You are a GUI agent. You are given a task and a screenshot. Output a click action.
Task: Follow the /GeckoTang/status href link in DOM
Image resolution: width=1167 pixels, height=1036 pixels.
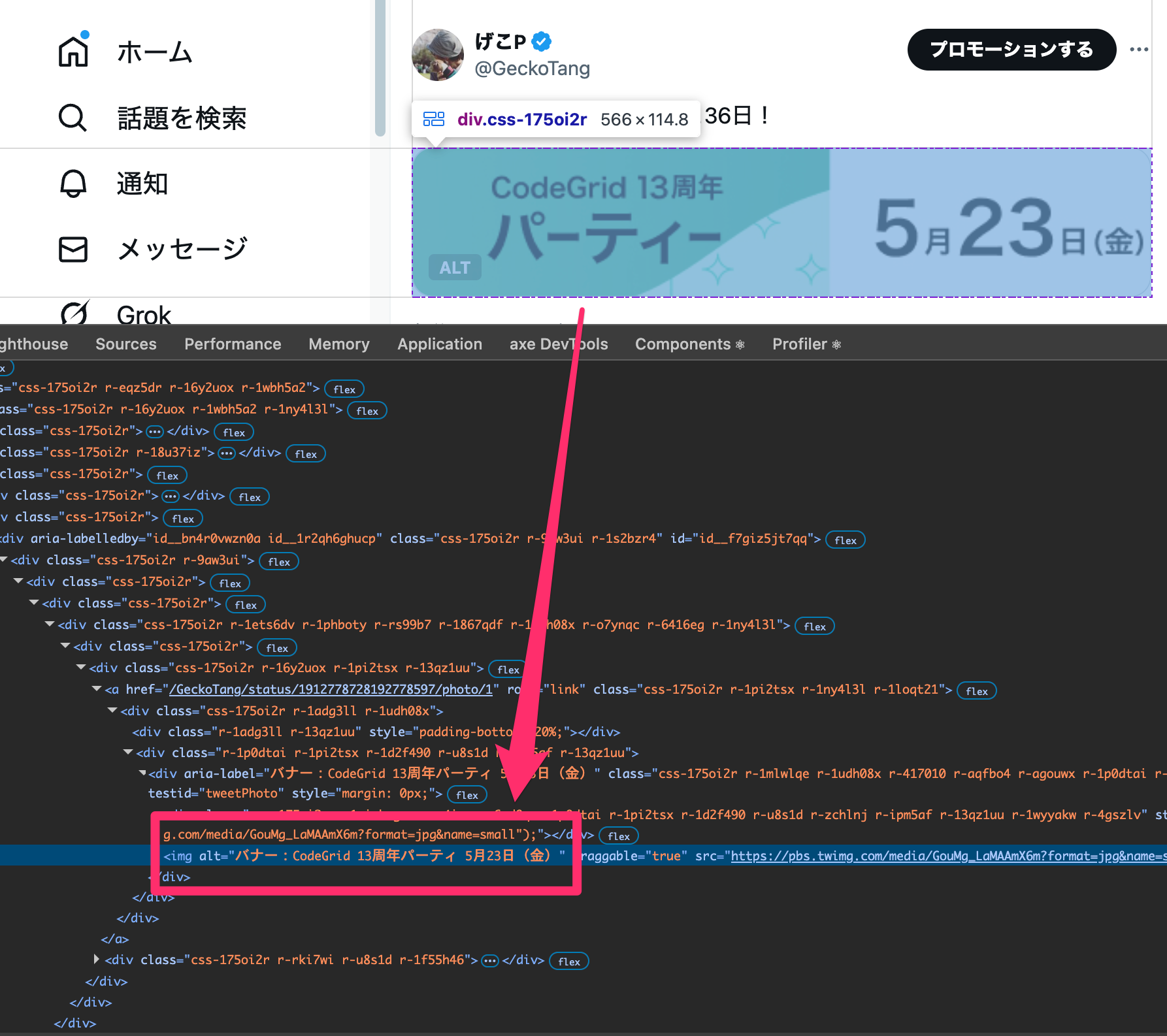[x=331, y=689]
